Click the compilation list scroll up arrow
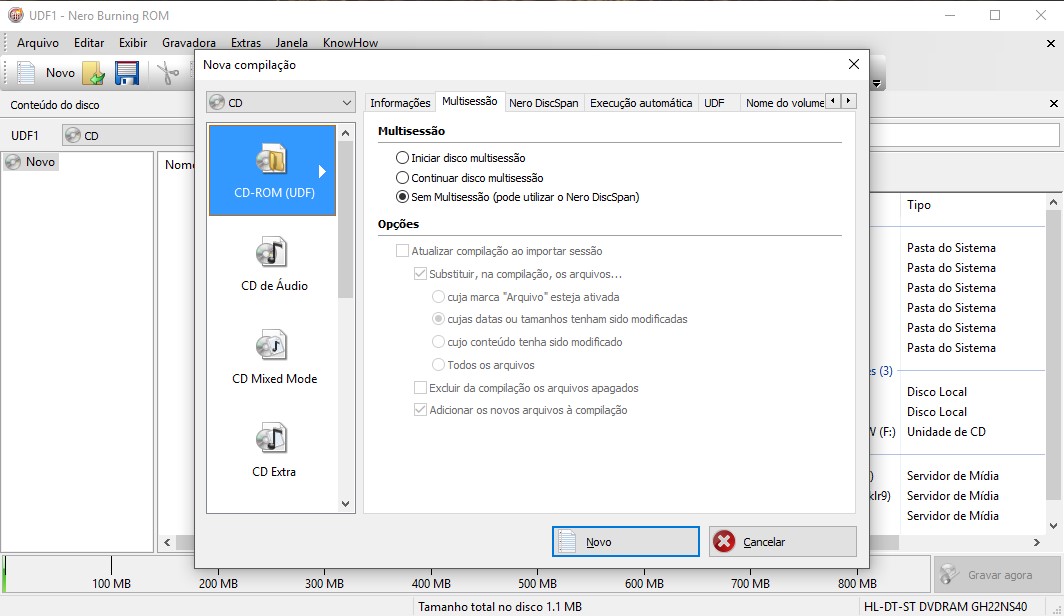Image resolution: width=1064 pixels, height=616 pixels. [345, 134]
